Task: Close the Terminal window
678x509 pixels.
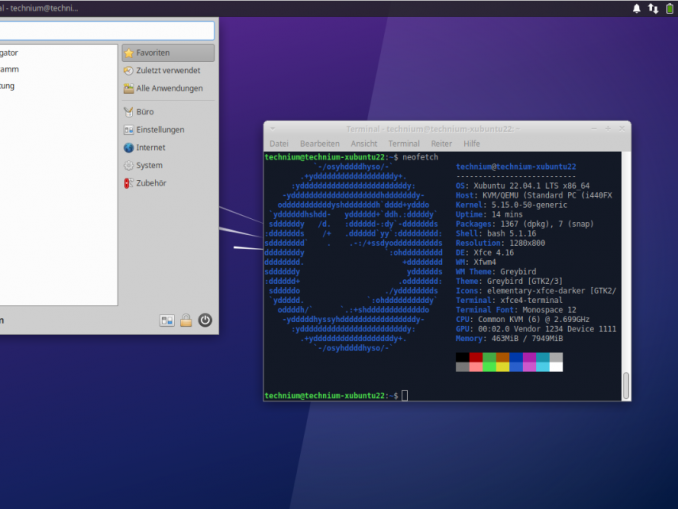Action: (x=622, y=128)
